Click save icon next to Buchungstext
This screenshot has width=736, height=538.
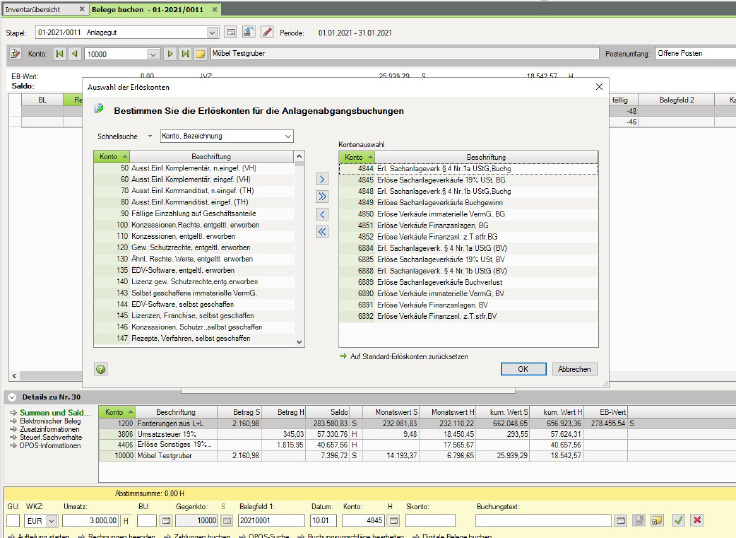pos(639,520)
